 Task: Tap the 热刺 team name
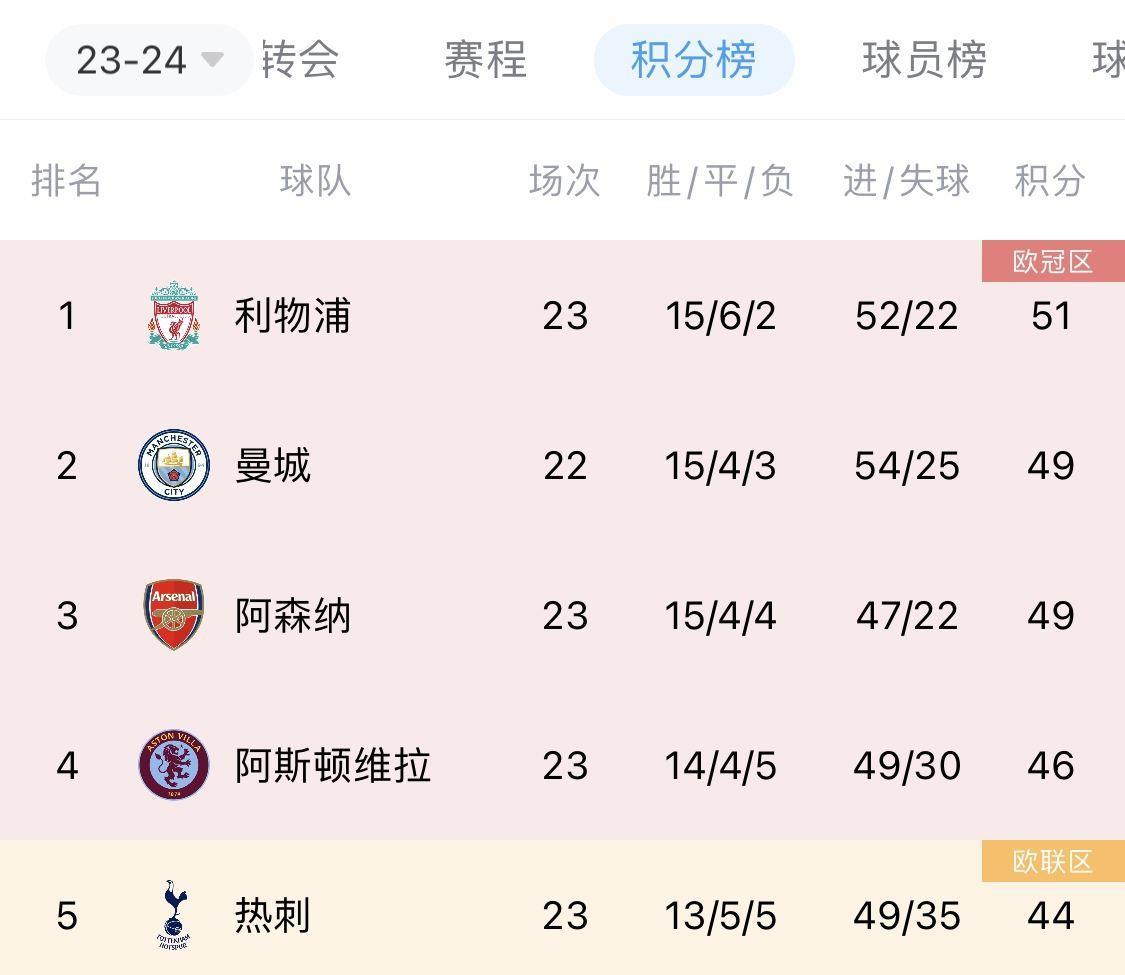click(x=273, y=915)
